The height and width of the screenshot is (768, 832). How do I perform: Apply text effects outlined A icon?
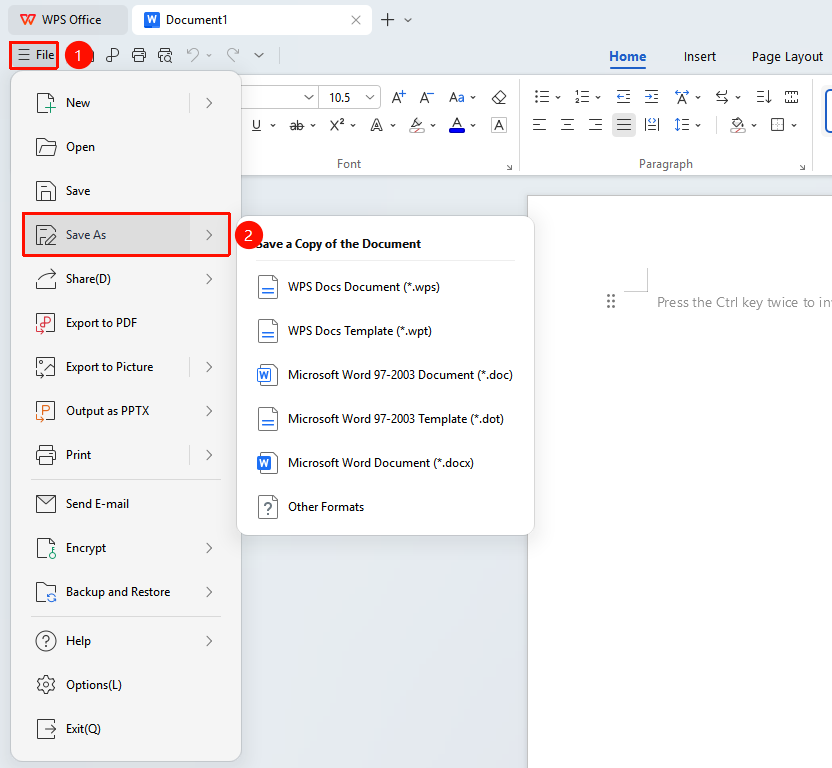pyautogui.click(x=376, y=125)
